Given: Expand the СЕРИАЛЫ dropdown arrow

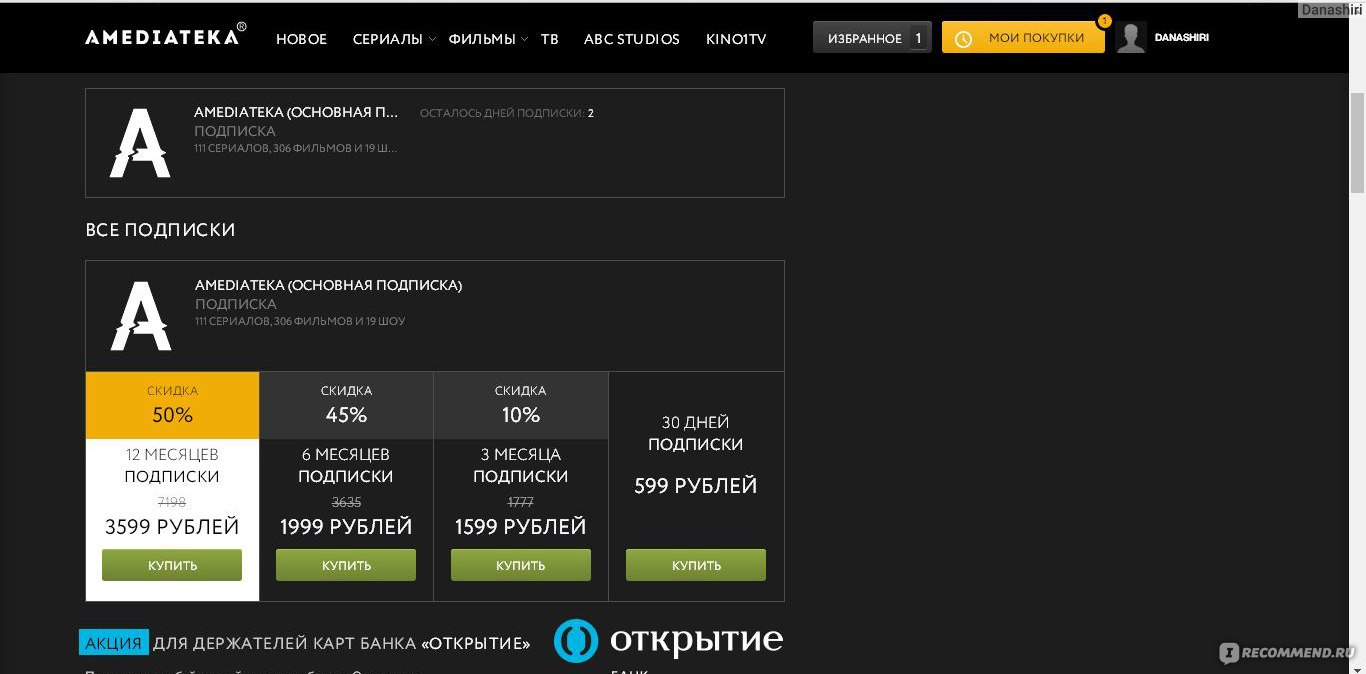Looking at the screenshot, I should [x=432, y=39].
